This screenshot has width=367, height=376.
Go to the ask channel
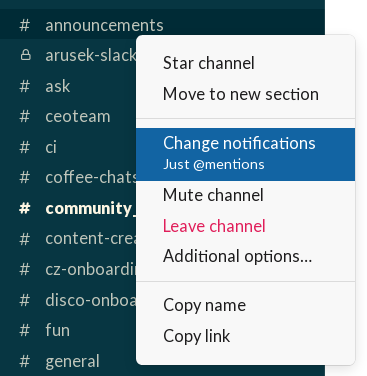(x=58, y=86)
